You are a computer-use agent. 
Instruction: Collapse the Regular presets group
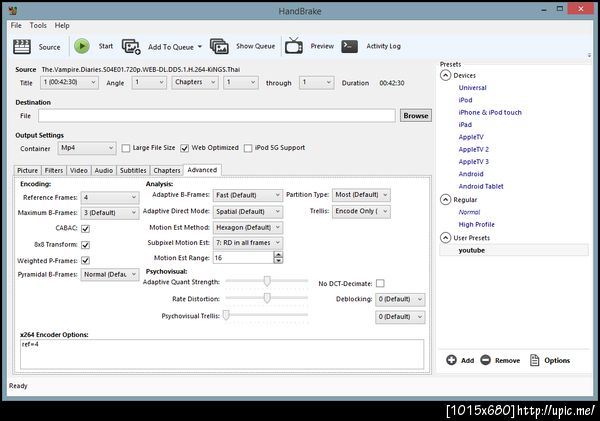[x=445, y=200]
